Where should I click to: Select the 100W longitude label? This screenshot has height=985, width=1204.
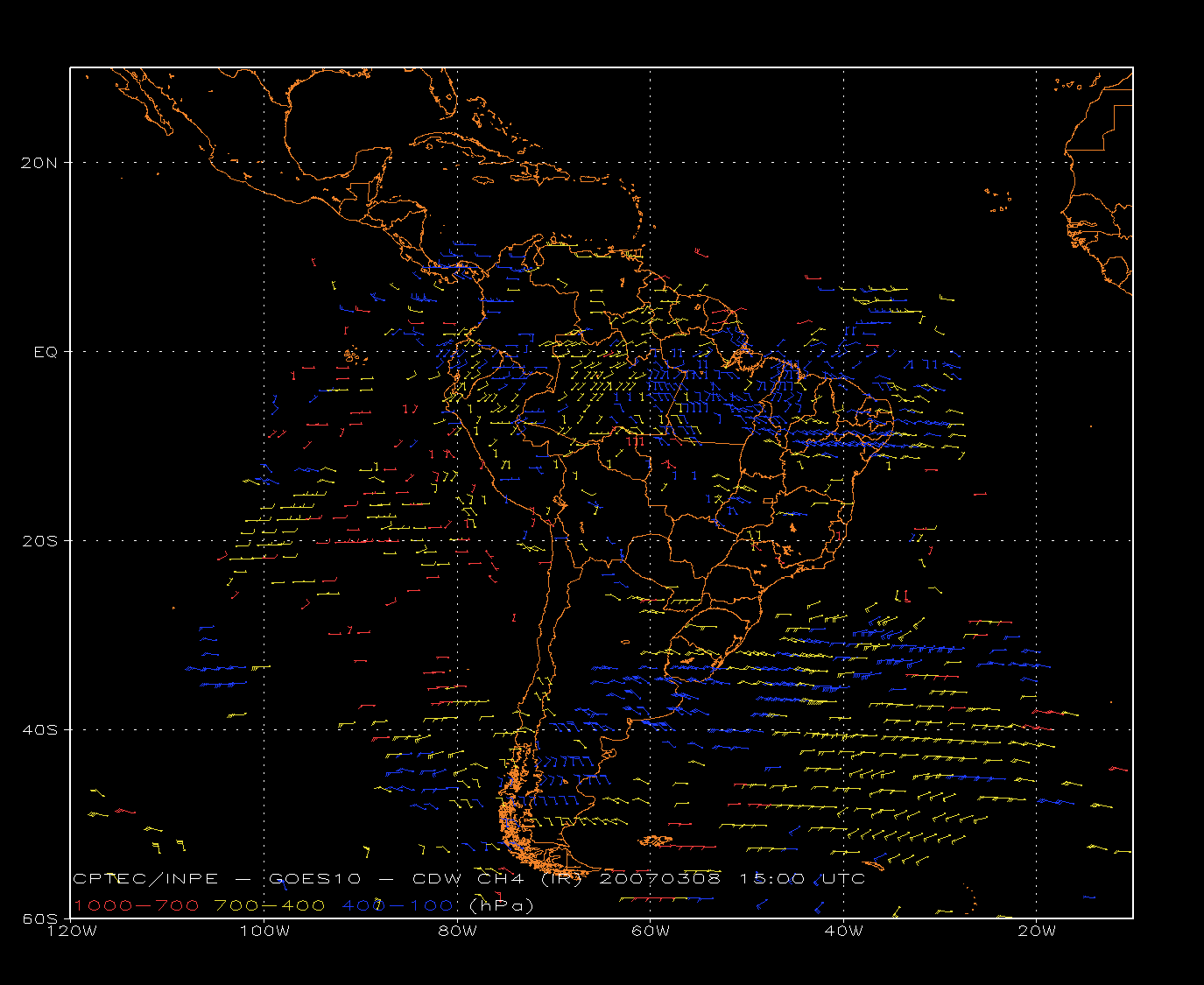[x=264, y=931]
